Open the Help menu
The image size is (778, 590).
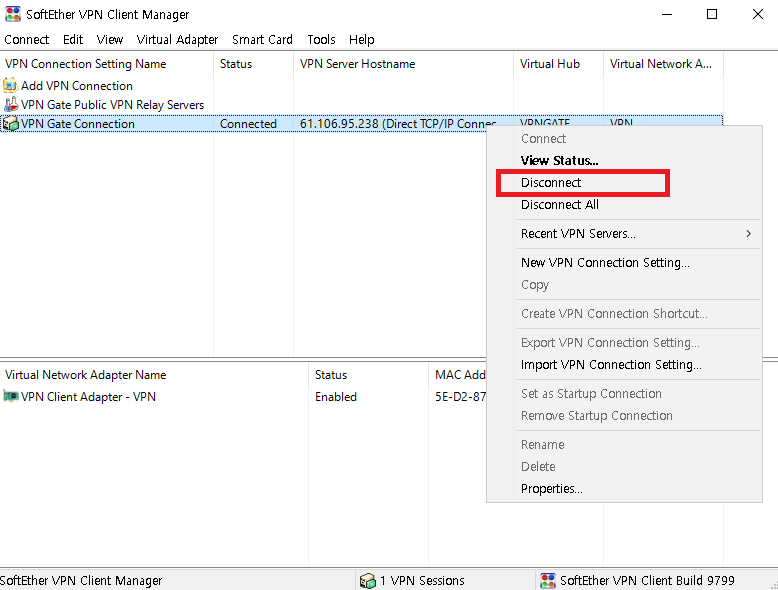(361, 40)
